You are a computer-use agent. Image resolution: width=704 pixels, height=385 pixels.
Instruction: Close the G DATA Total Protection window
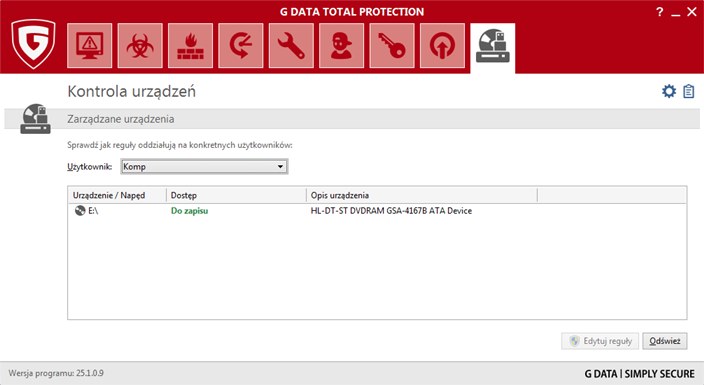(692, 12)
